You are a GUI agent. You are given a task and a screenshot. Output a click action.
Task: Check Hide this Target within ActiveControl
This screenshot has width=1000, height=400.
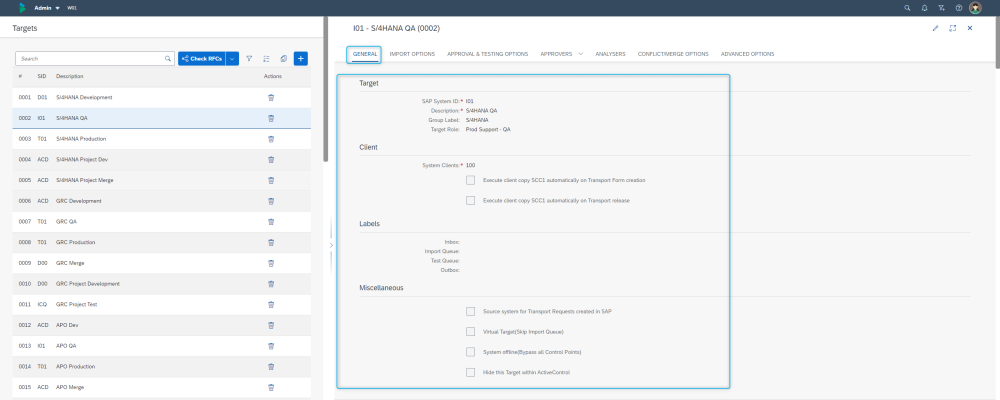pos(471,372)
